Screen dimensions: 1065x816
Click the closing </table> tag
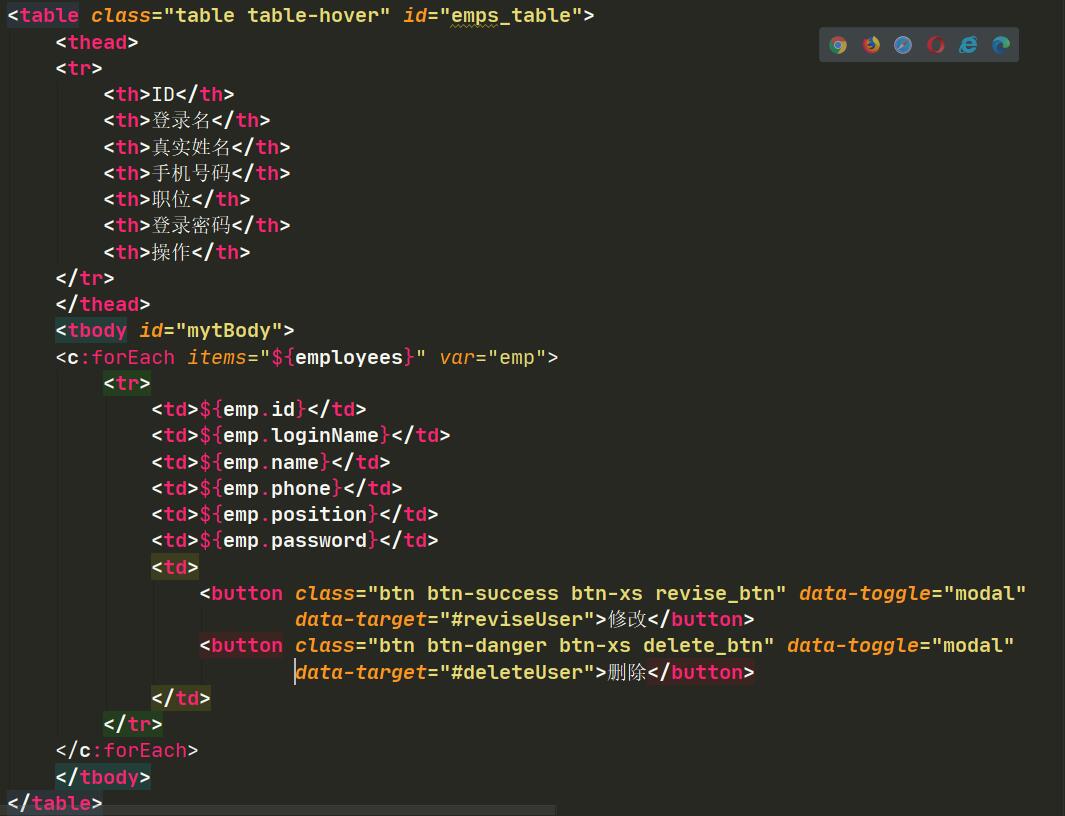(55, 803)
